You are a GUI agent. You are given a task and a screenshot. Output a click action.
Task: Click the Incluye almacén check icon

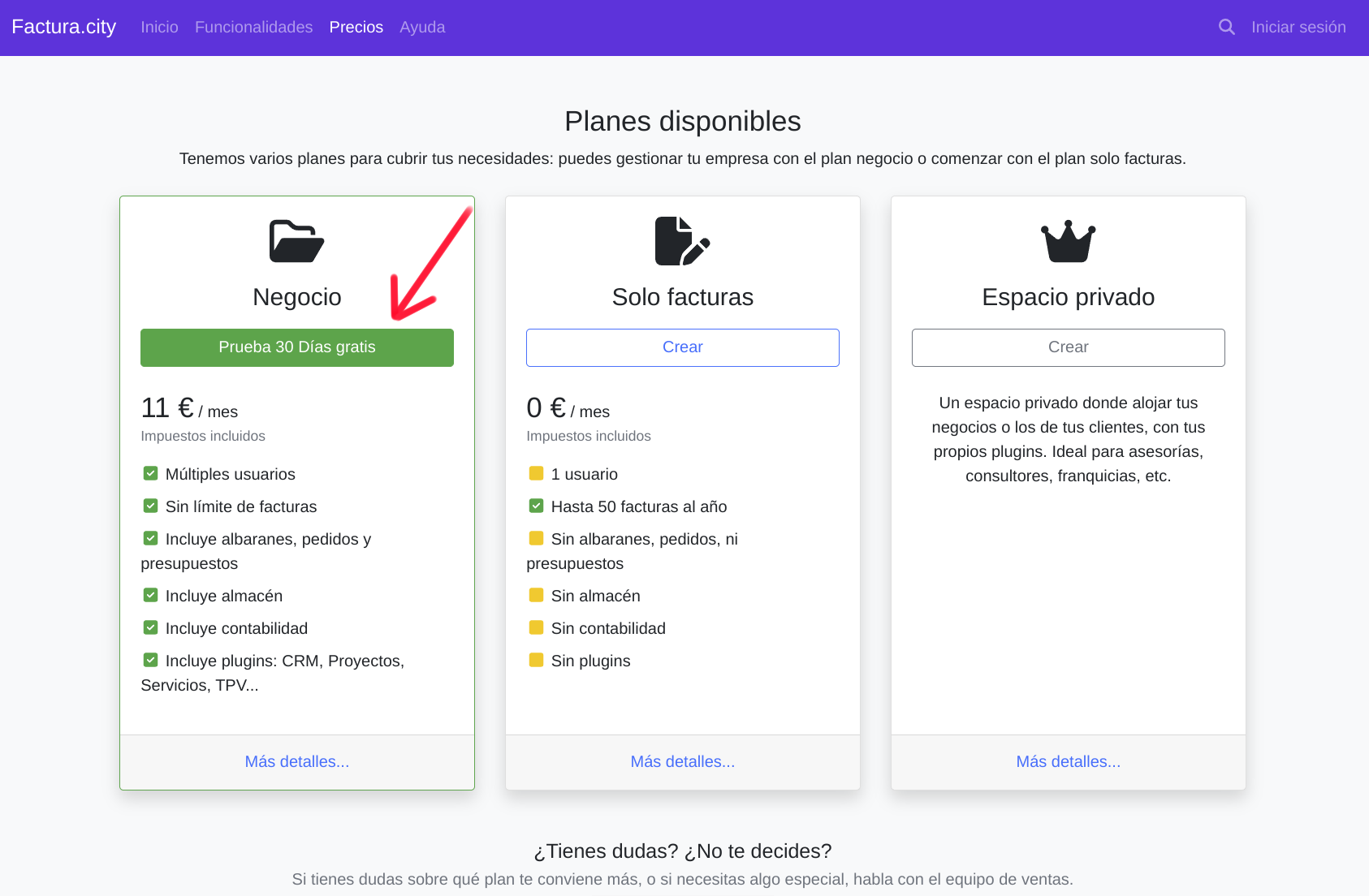pyautogui.click(x=150, y=595)
